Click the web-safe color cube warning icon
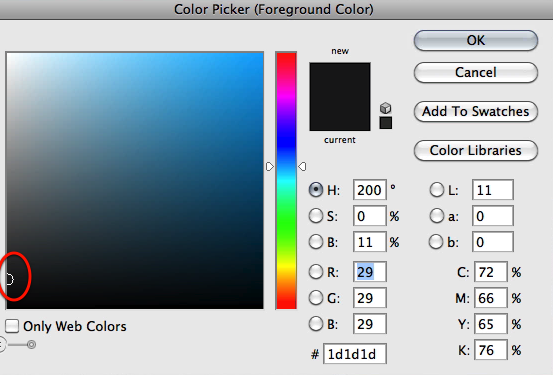 coord(385,108)
